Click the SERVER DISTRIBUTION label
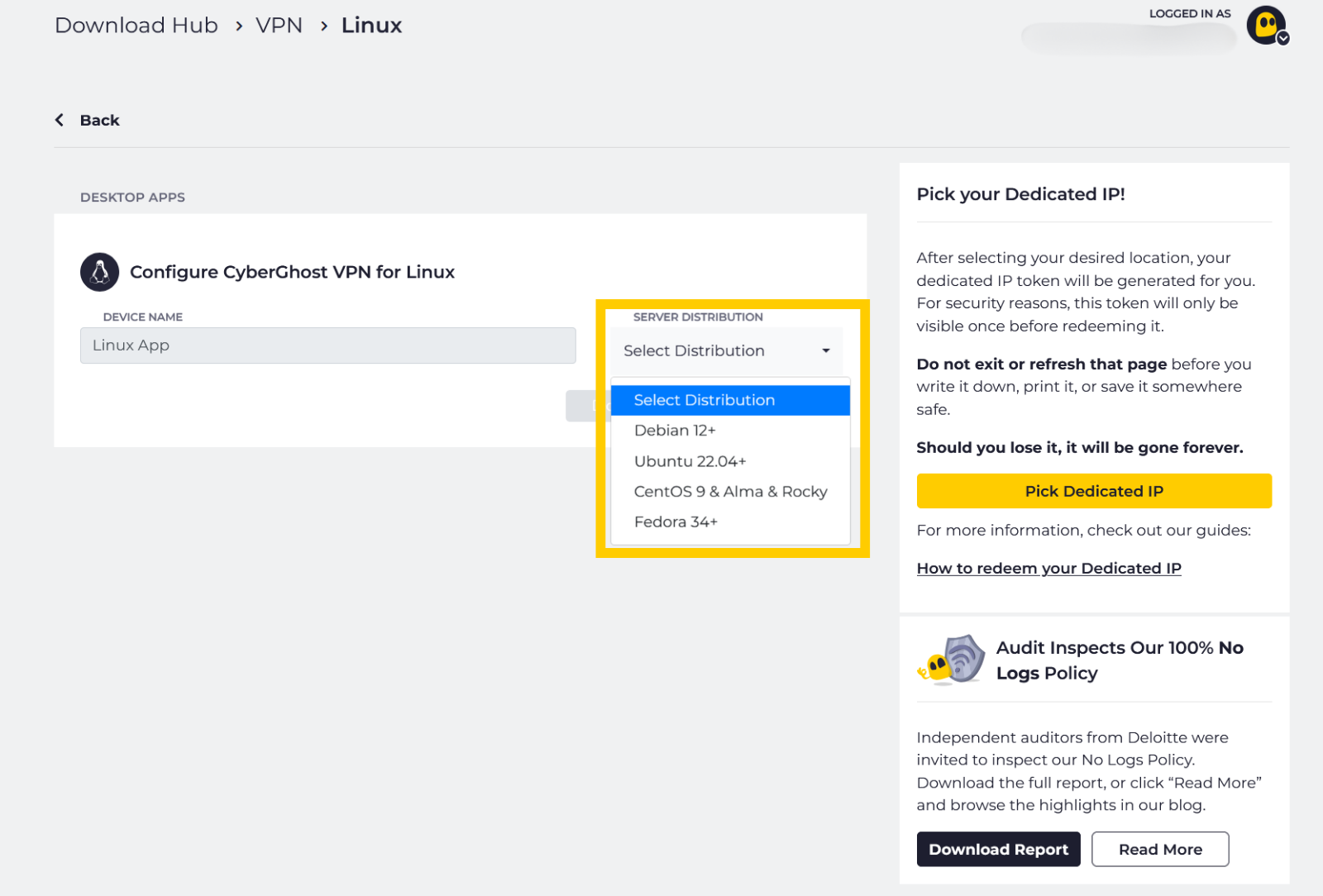The height and width of the screenshot is (896, 1323). pyautogui.click(x=698, y=317)
